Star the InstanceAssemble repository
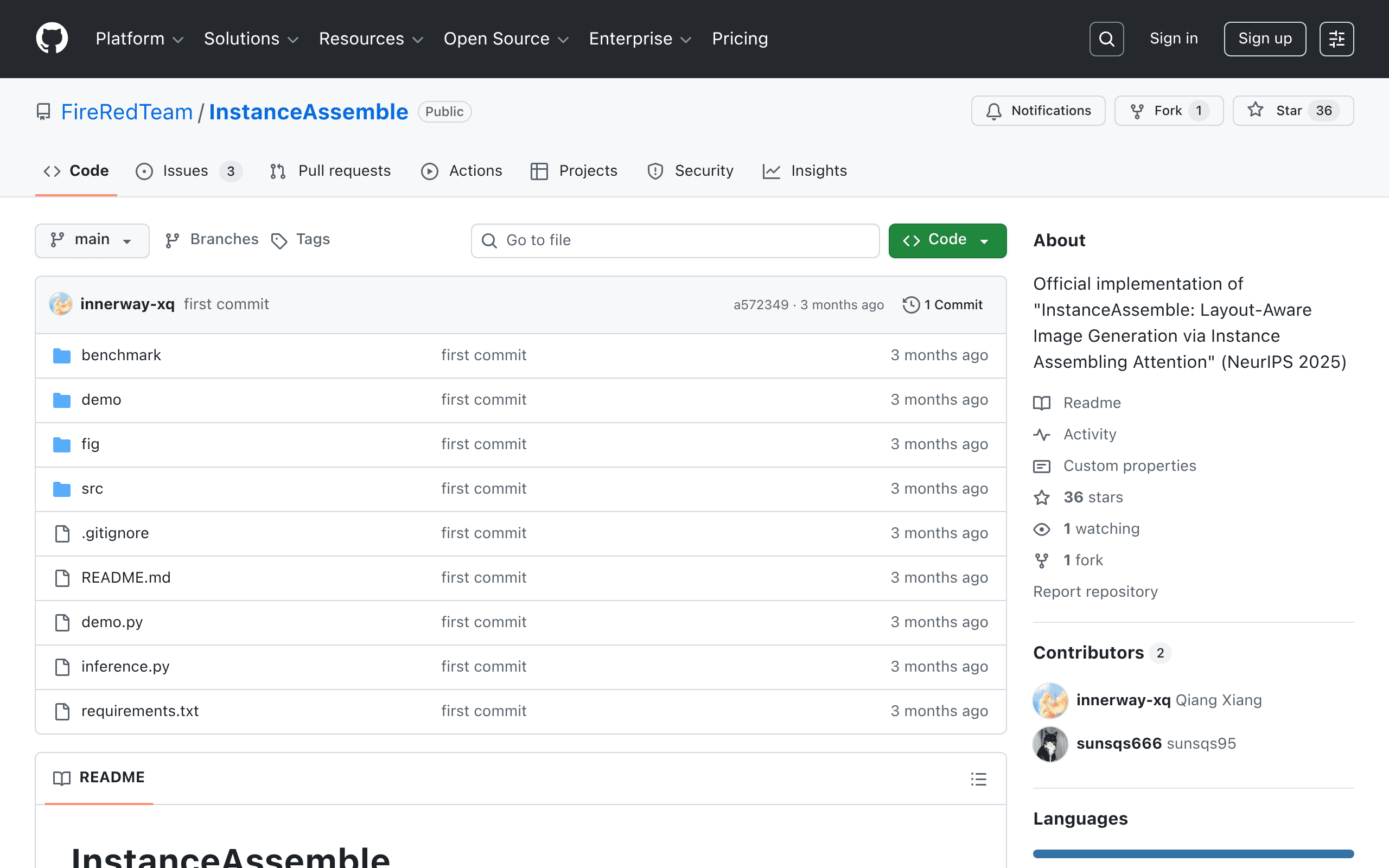Image resolution: width=1389 pixels, height=868 pixels. 1293,111
